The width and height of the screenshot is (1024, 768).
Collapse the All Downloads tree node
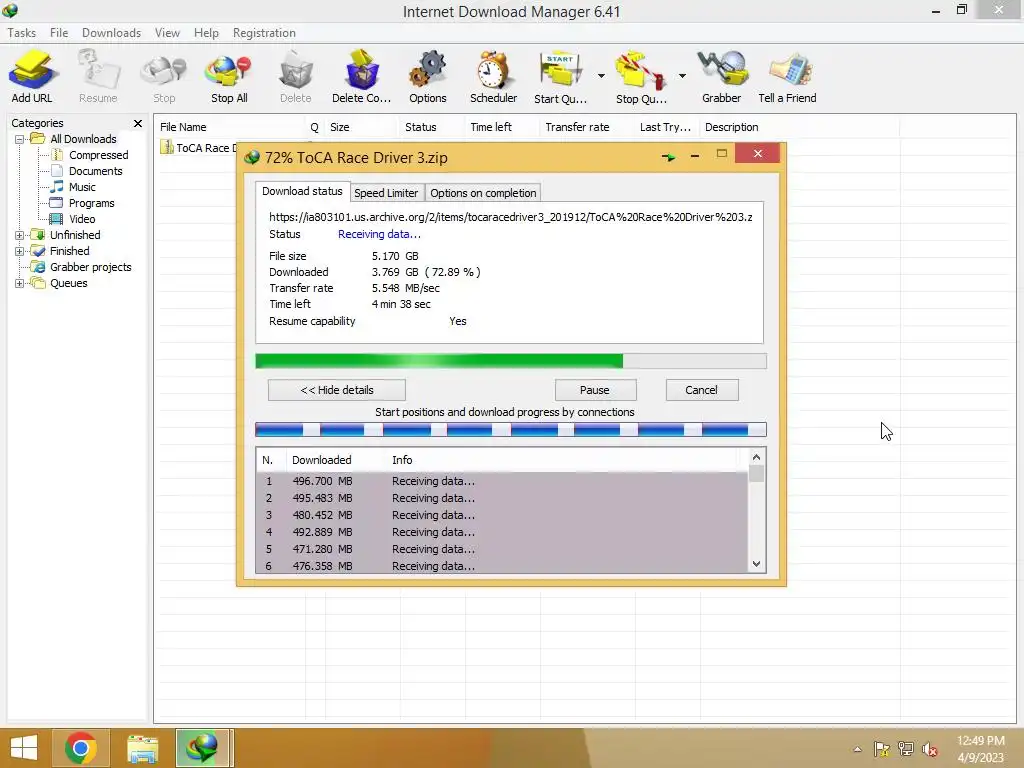(20, 139)
